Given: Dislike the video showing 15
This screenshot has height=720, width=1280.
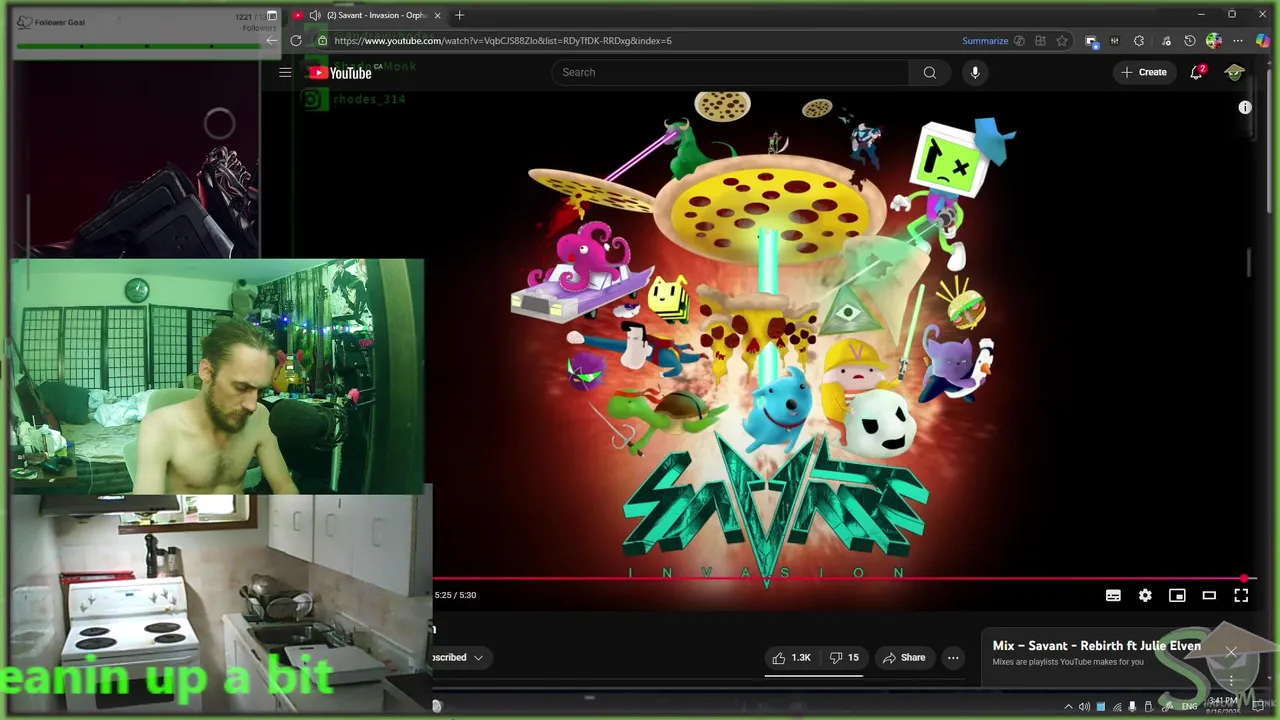Looking at the screenshot, I should tap(844, 657).
